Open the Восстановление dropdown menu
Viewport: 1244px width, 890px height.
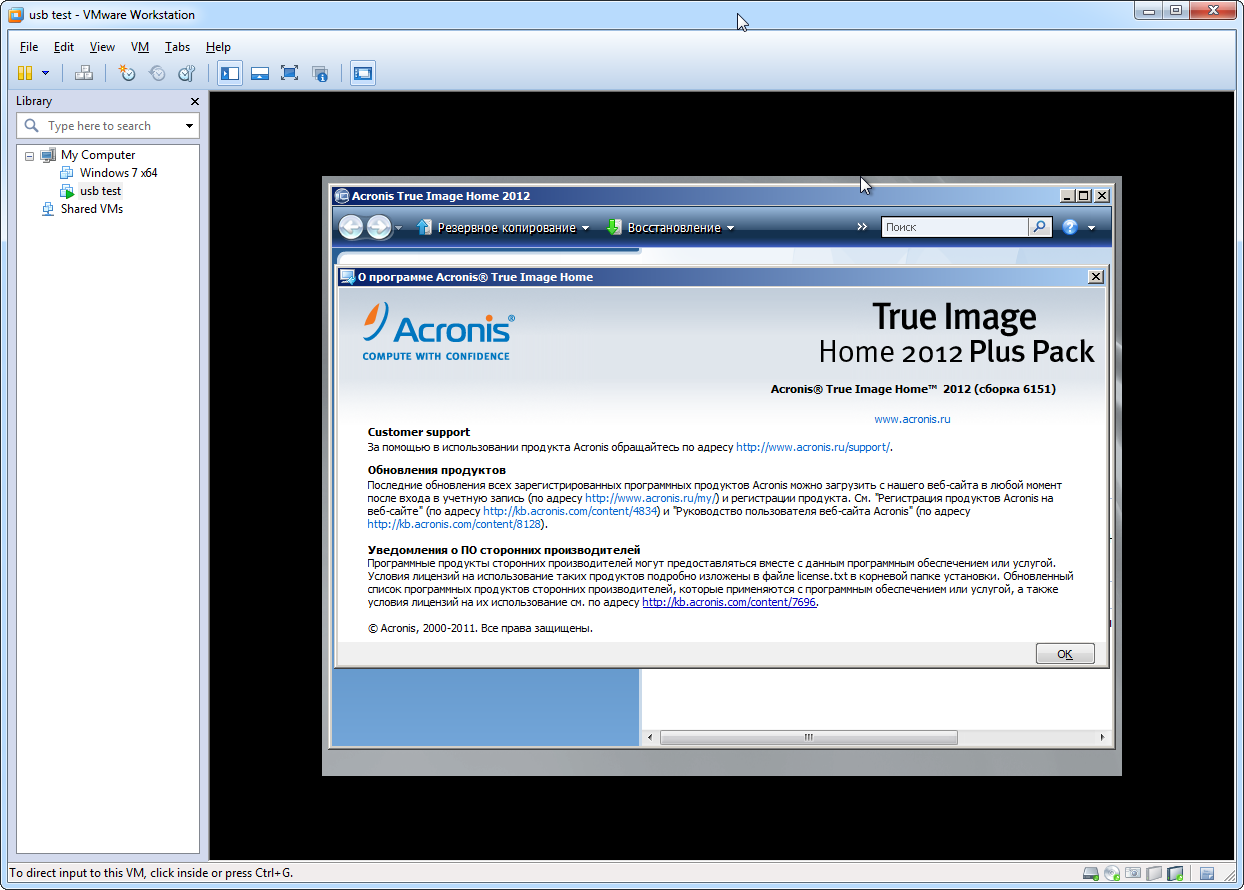click(x=671, y=228)
